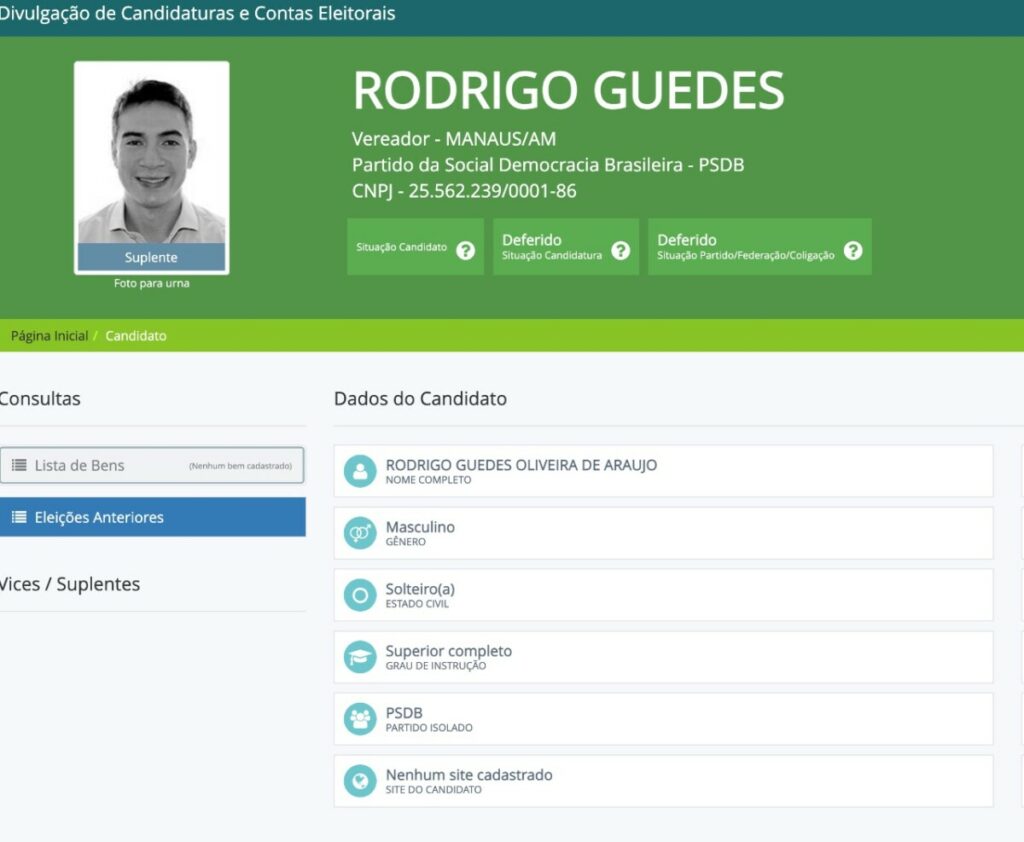Click help icon beside Situação Partido/Federação/Coligação
Viewport: 1024px width, 842px height.
(852, 250)
